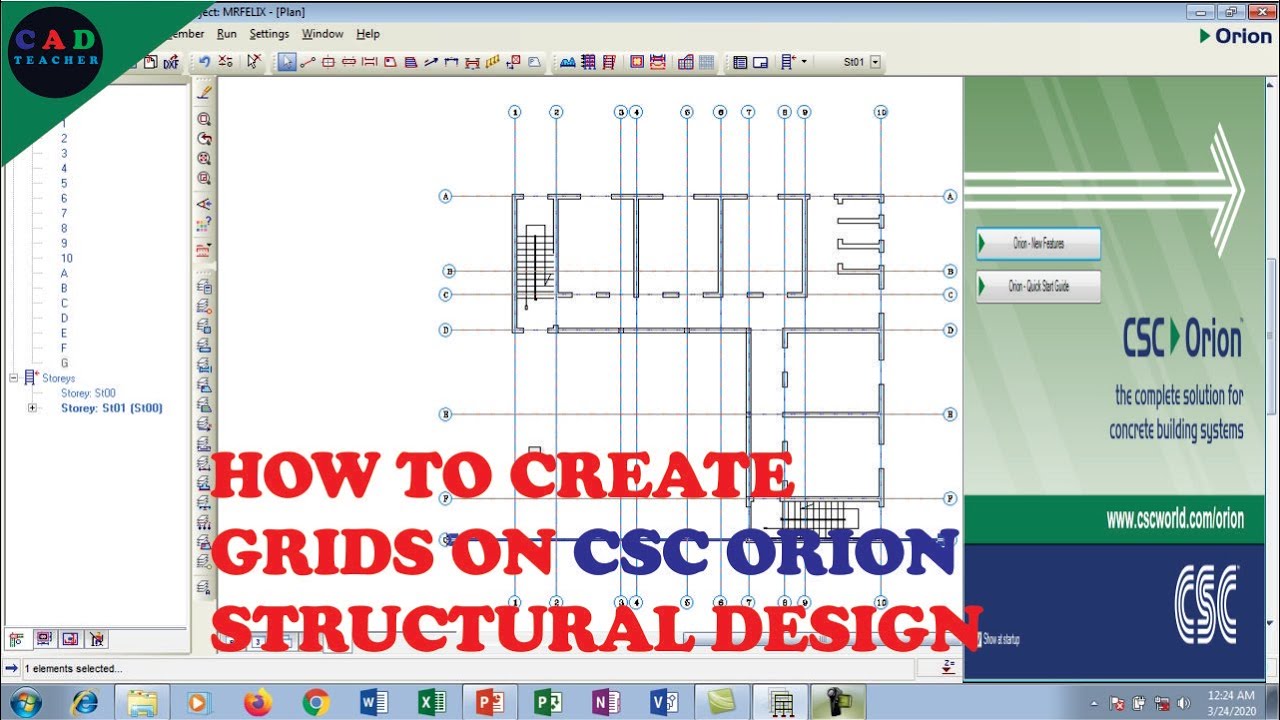Image resolution: width=1280 pixels, height=720 pixels.
Task: Click the Edit Storey ladder icon
Action: pos(788,62)
